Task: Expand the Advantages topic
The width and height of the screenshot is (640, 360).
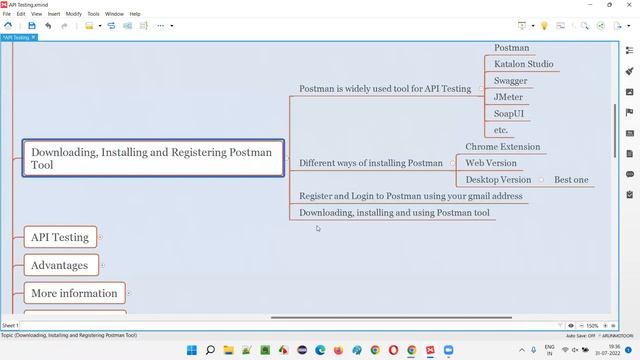Action: (102, 265)
